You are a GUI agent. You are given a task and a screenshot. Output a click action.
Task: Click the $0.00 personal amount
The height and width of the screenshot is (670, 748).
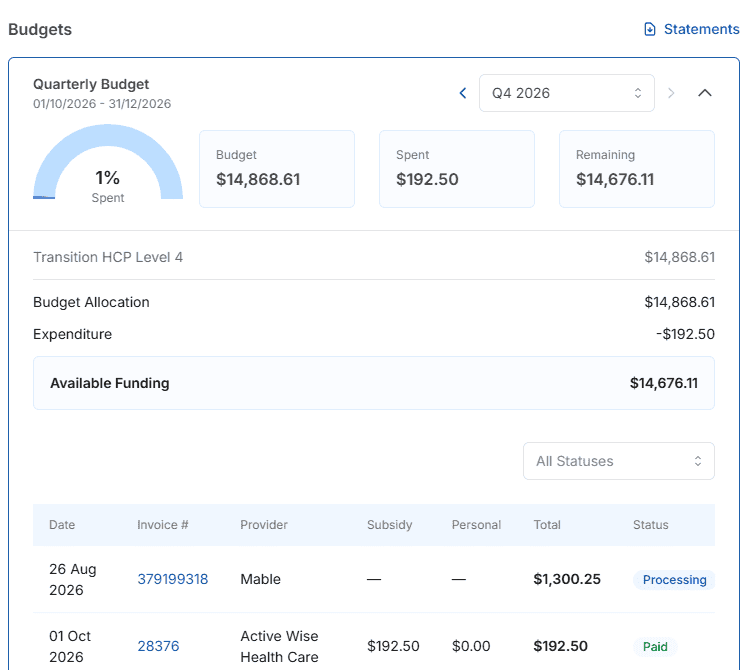pyautogui.click(x=471, y=646)
